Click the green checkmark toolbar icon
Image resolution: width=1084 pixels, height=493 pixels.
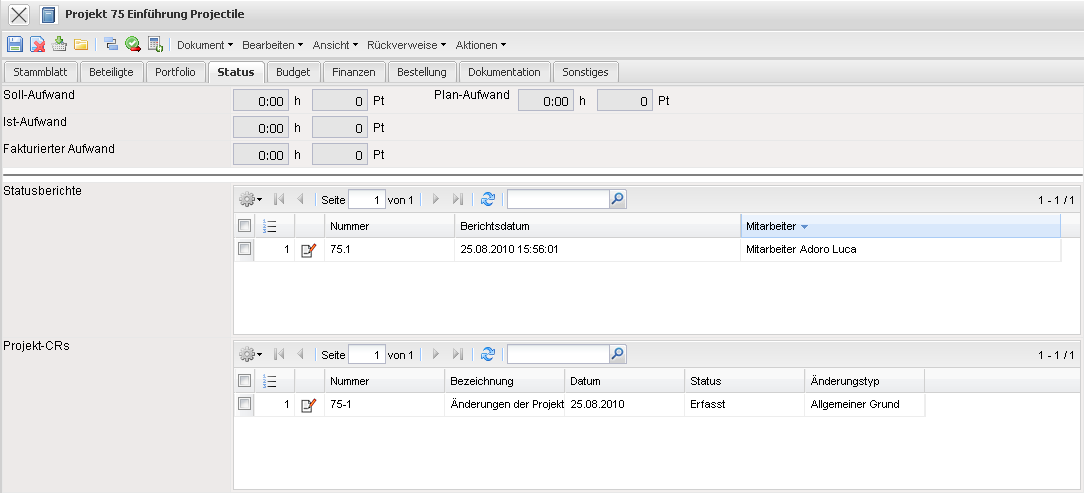132,44
